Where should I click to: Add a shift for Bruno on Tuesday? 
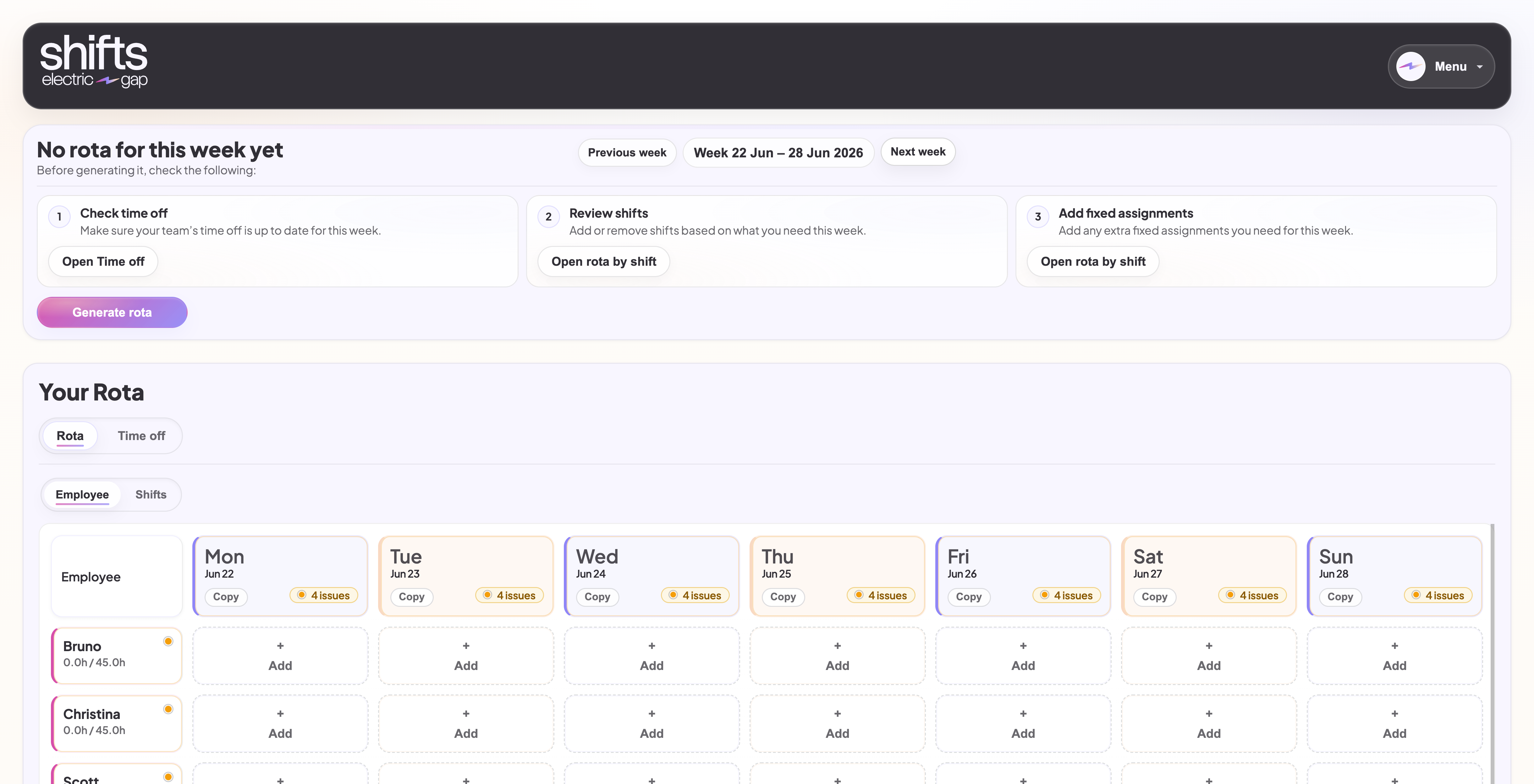[x=466, y=656]
